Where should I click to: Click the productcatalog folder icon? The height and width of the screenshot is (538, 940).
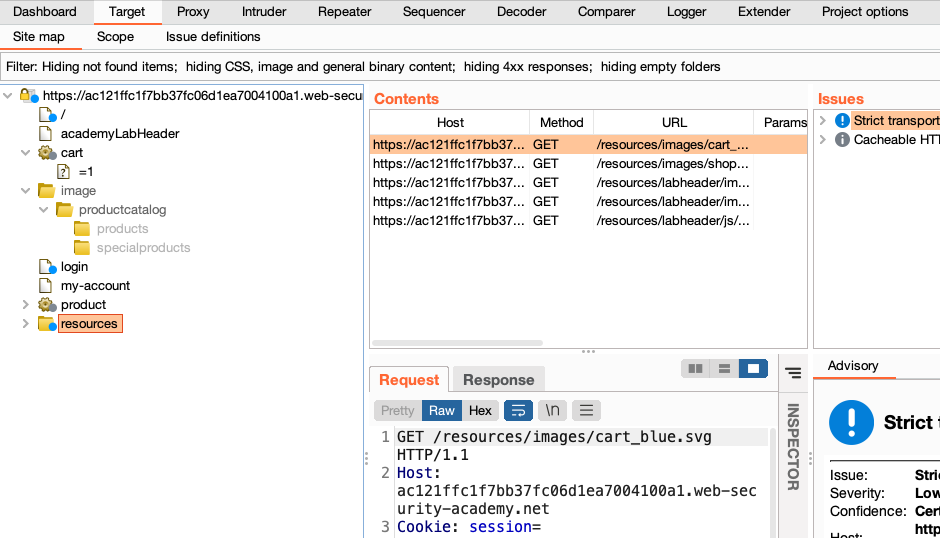65,210
